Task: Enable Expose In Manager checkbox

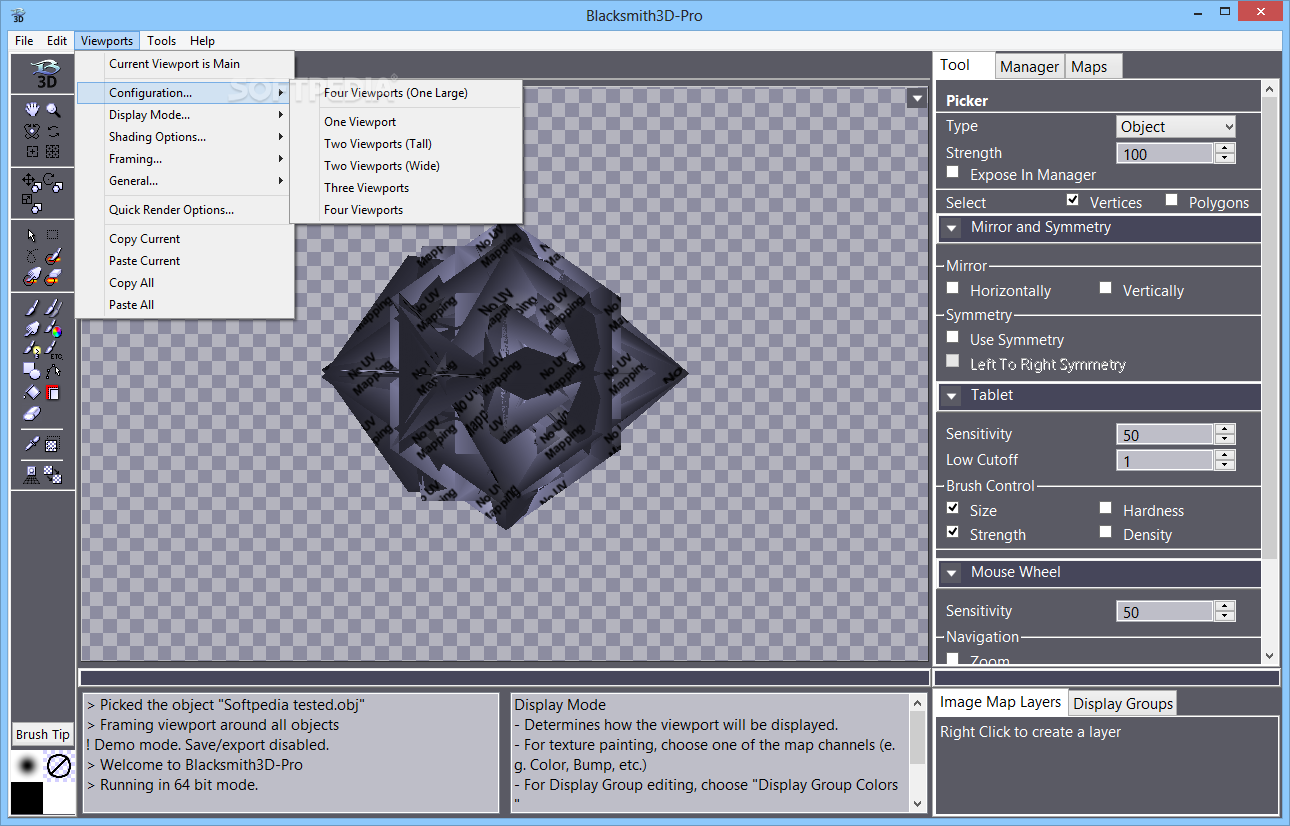Action: tap(952, 173)
